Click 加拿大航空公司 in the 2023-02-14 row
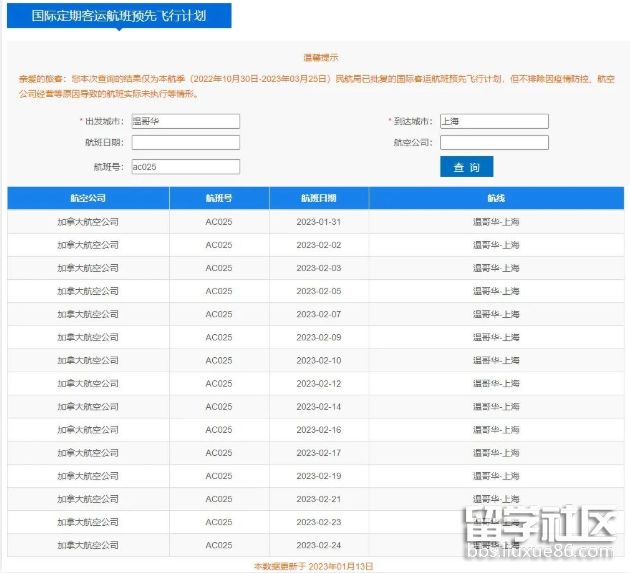Screen dimensions: 630x573 click(x=88, y=407)
